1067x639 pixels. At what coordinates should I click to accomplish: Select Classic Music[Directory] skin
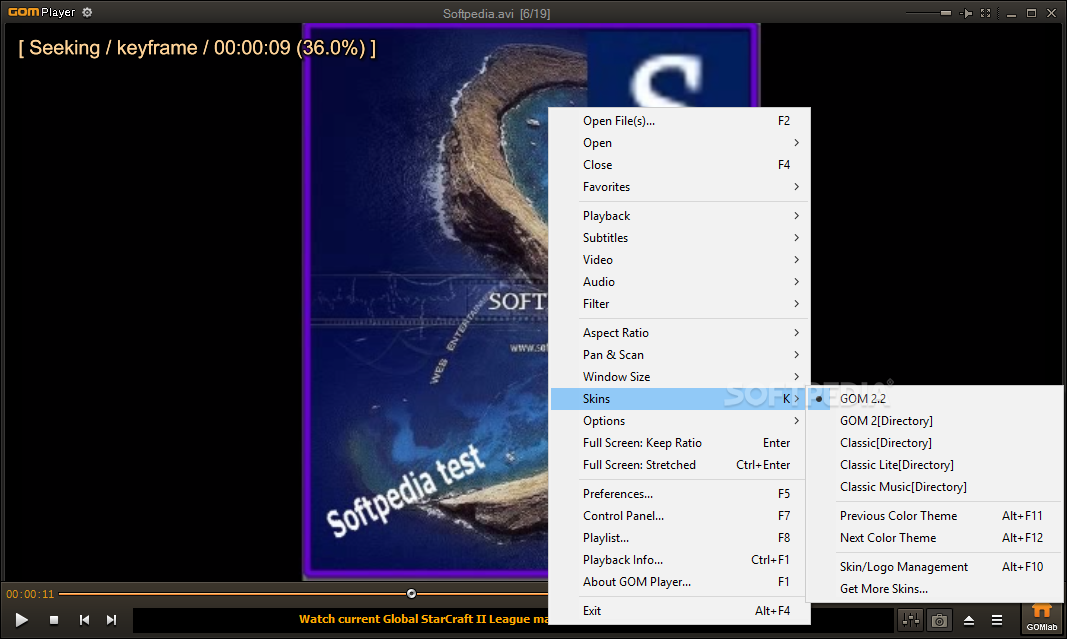(x=935, y=487)
